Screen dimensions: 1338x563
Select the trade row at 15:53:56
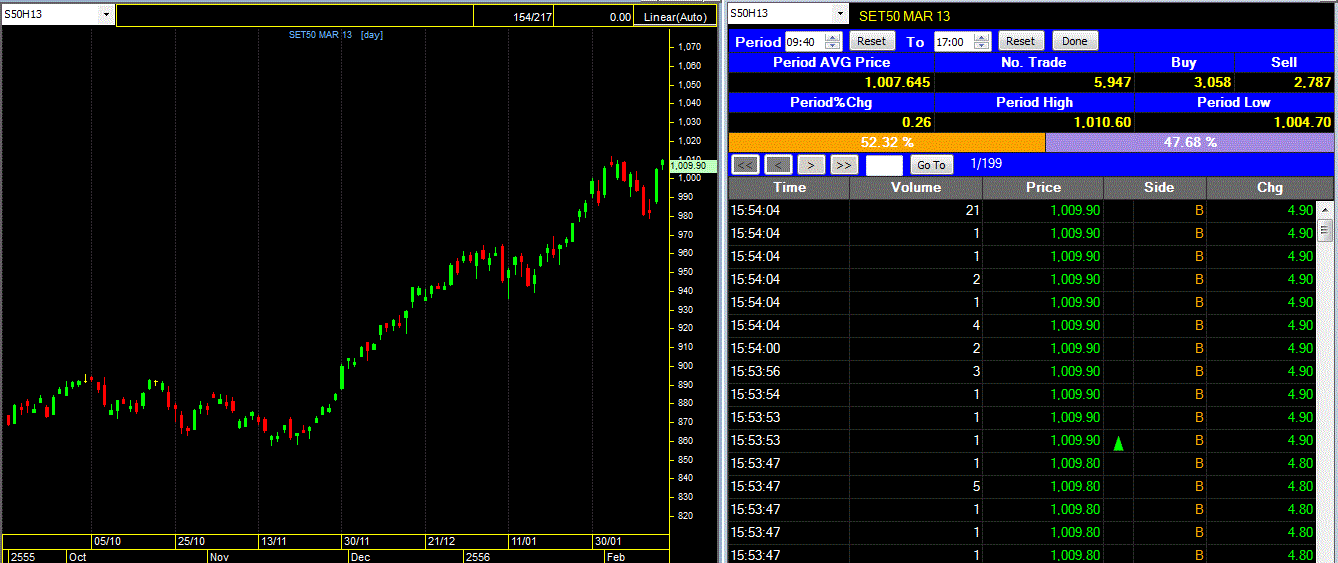click(x=1022, y=371)
